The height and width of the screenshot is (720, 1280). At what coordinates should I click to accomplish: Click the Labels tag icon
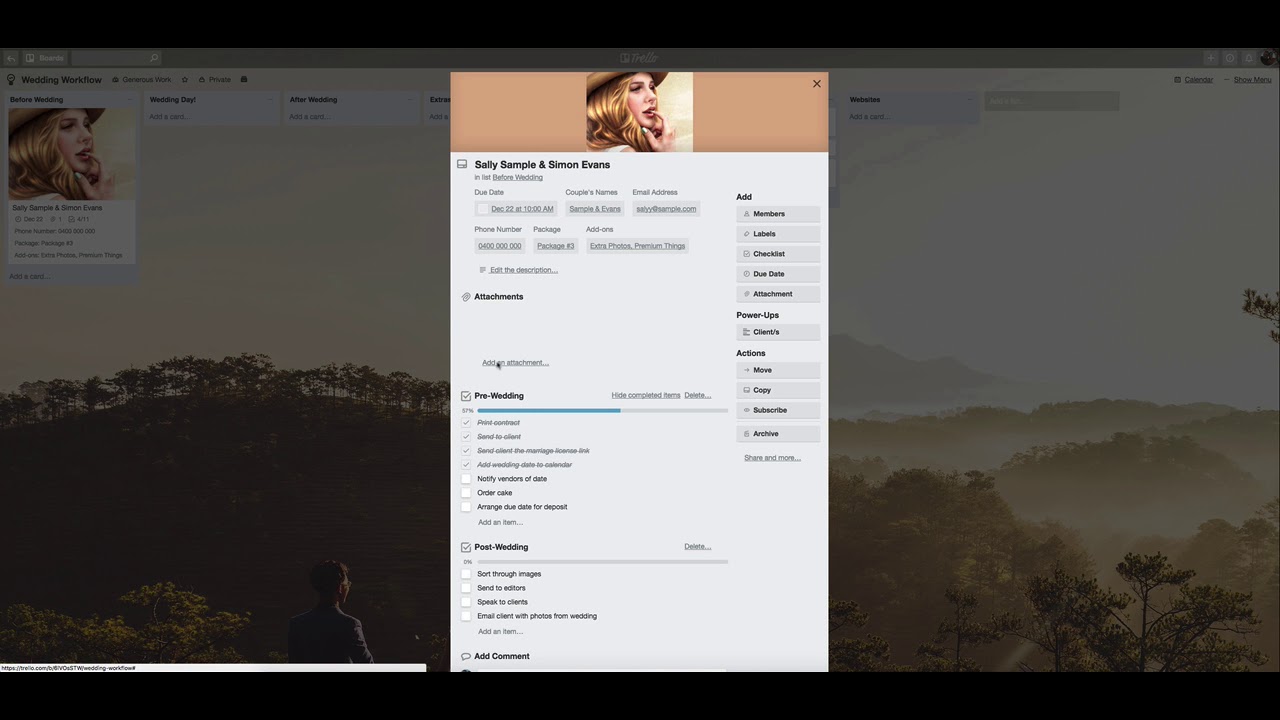pos(746,234)
